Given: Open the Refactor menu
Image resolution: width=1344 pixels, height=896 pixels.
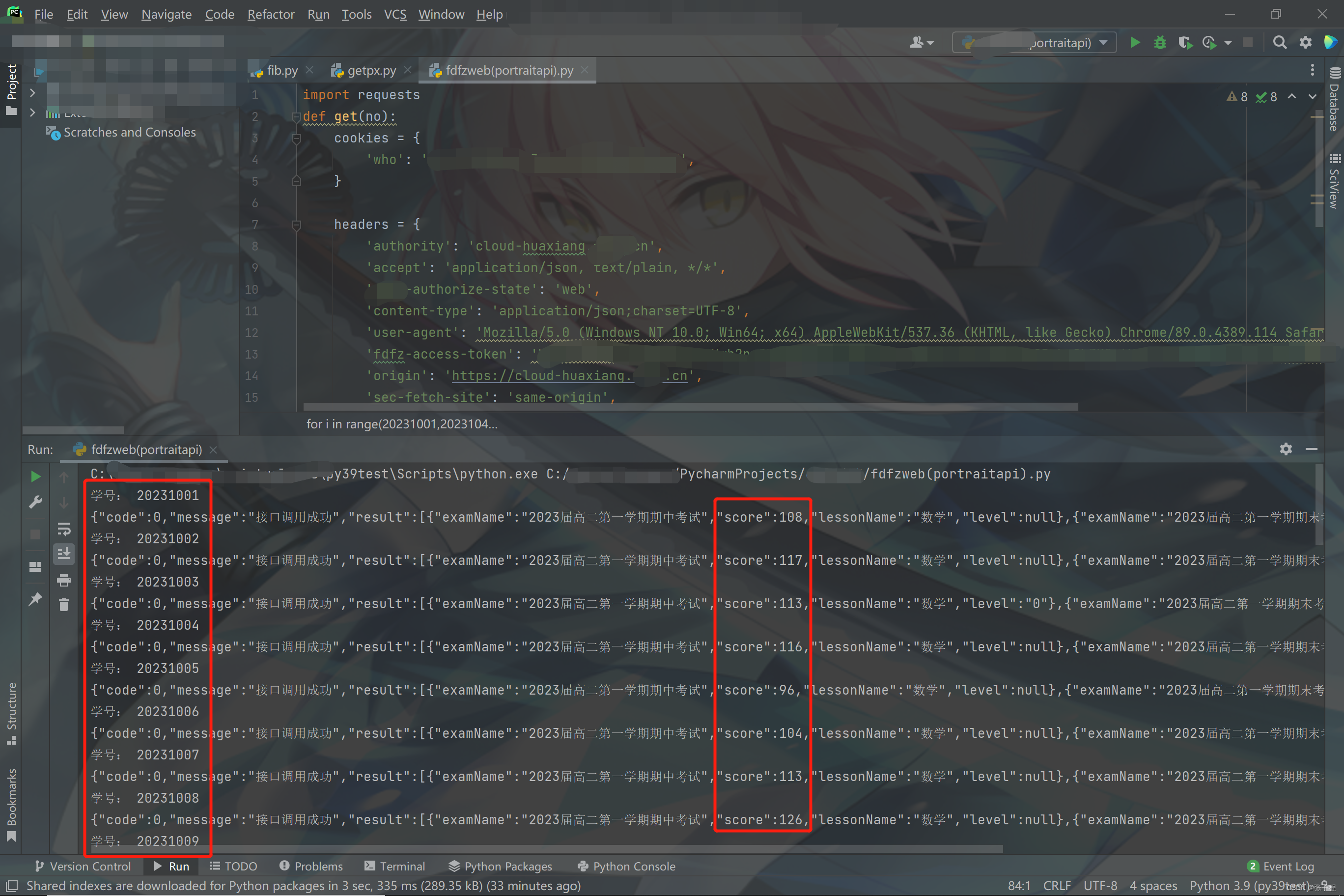Looking at the screenshot, I should [270, 14].
